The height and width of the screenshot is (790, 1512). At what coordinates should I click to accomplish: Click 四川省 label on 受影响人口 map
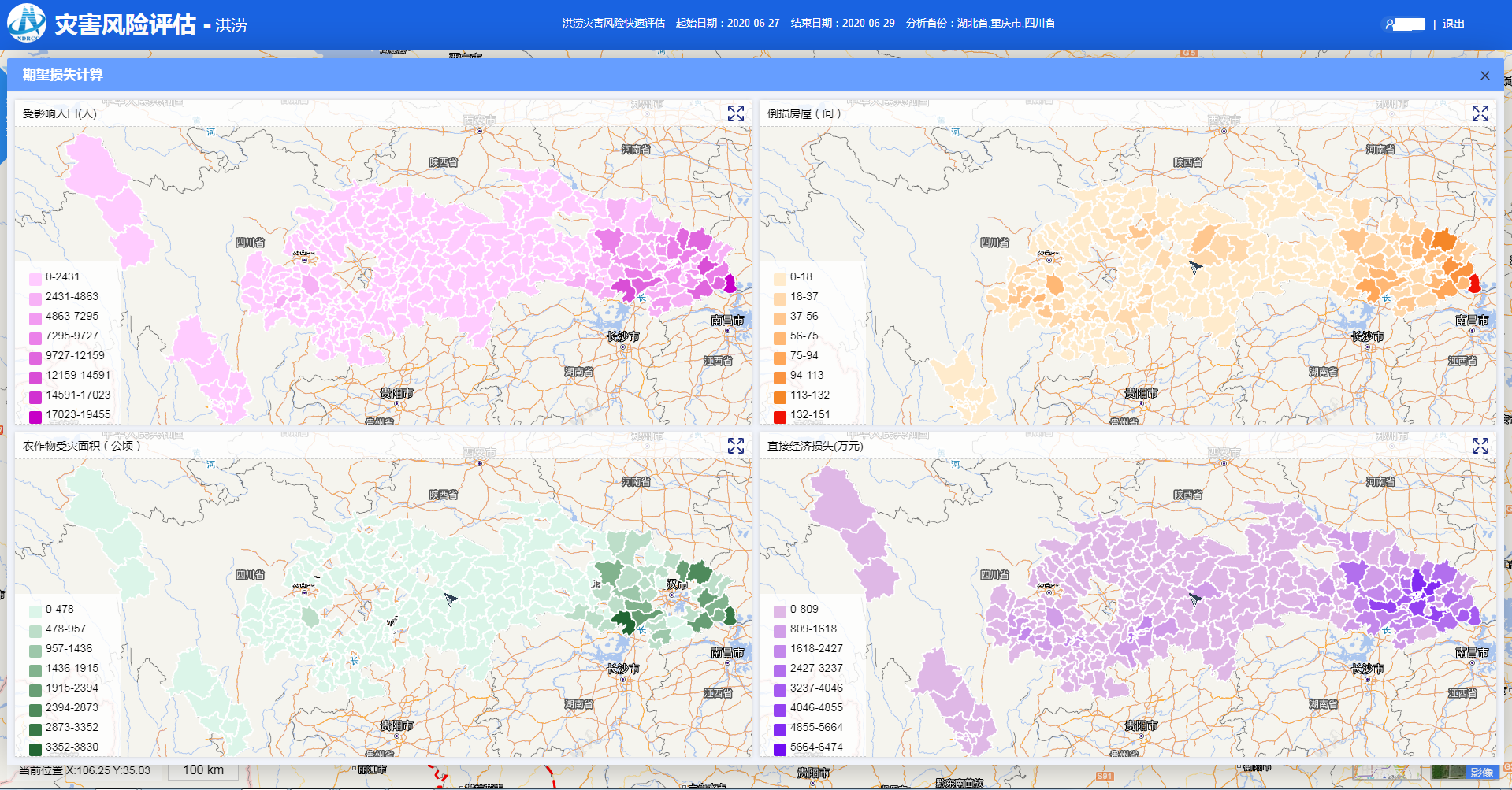[x=250, y=243]
